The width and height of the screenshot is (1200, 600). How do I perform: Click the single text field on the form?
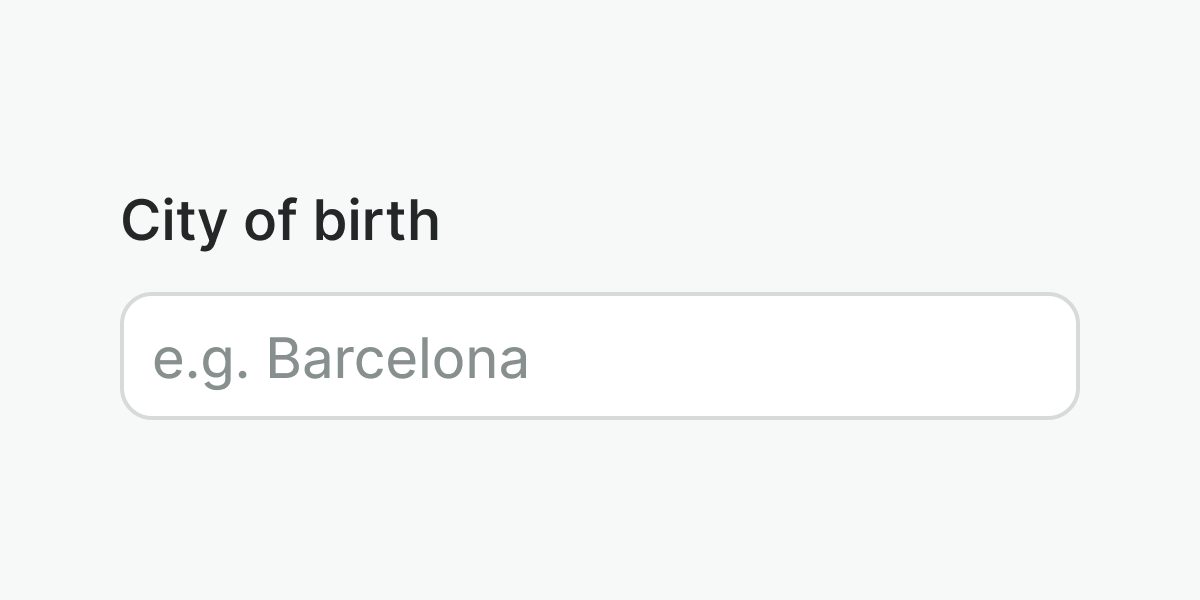(600, 356)
